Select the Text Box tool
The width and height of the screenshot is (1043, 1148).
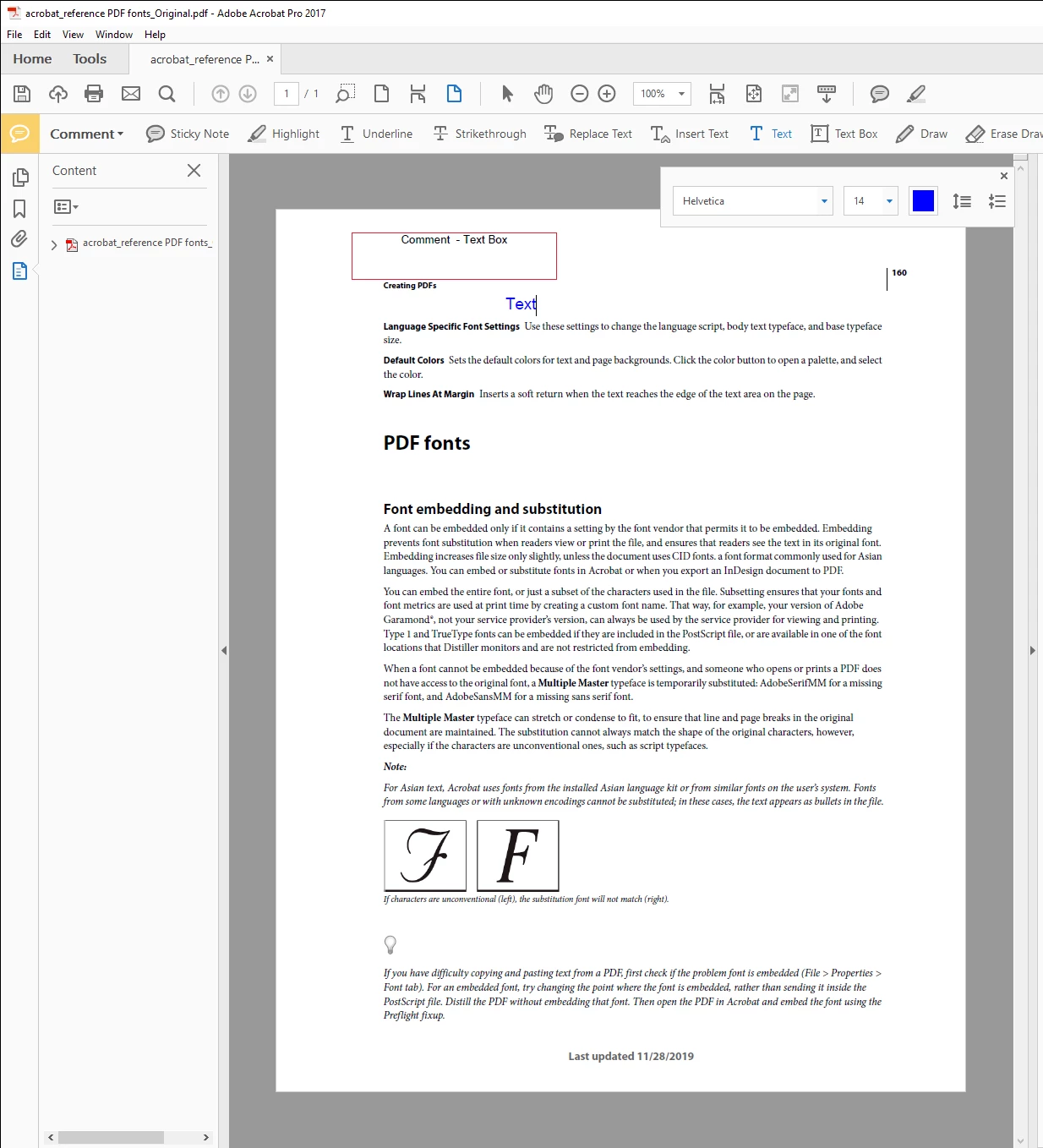click(x=844, y=134)
